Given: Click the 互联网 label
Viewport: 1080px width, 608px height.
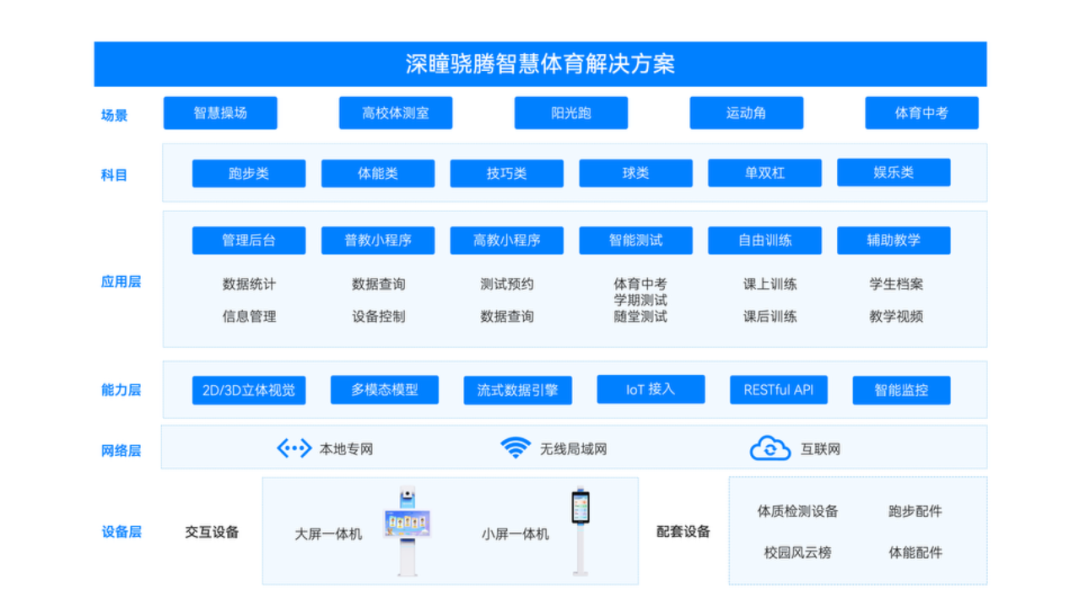Looking at the screenshot, I should (x=820, y=449).
